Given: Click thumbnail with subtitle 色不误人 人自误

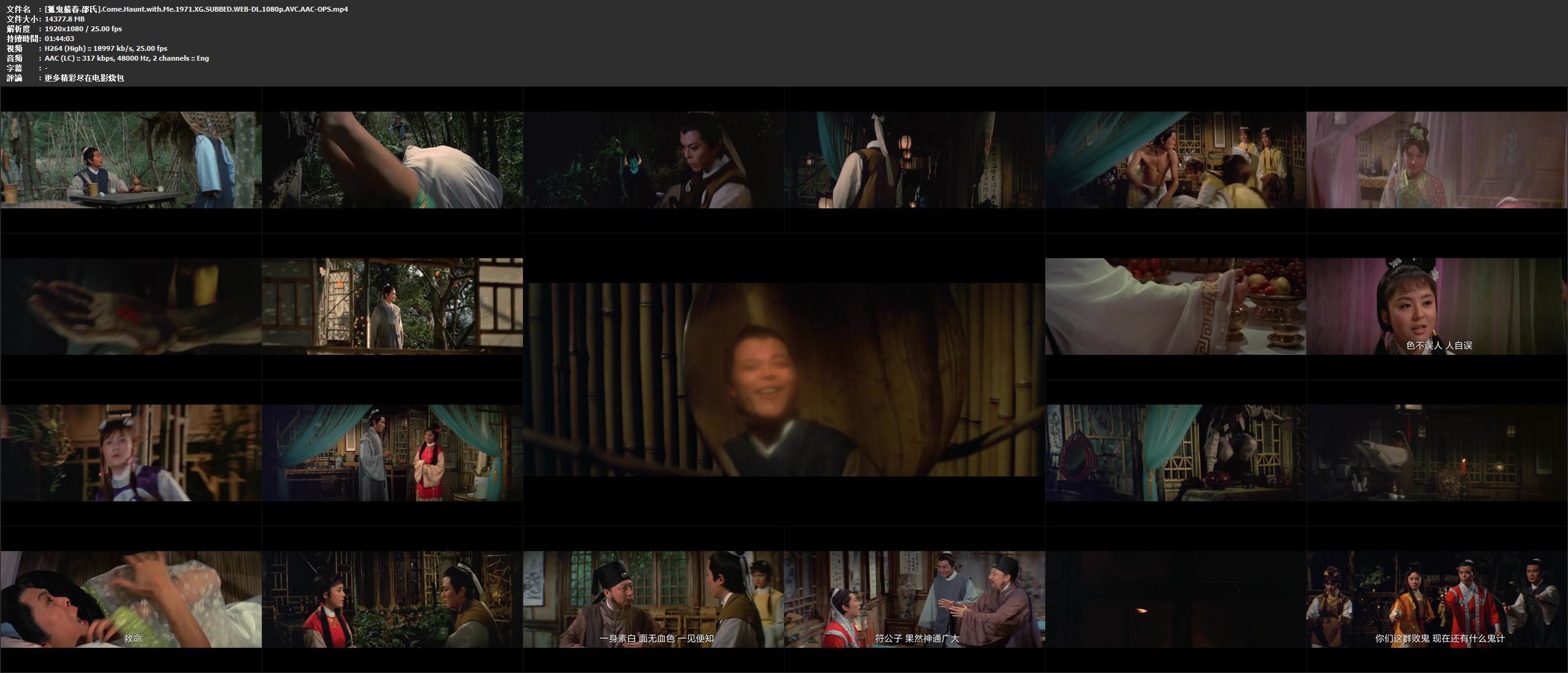Looking at the screenshot, I should (x=1436, y=306).
